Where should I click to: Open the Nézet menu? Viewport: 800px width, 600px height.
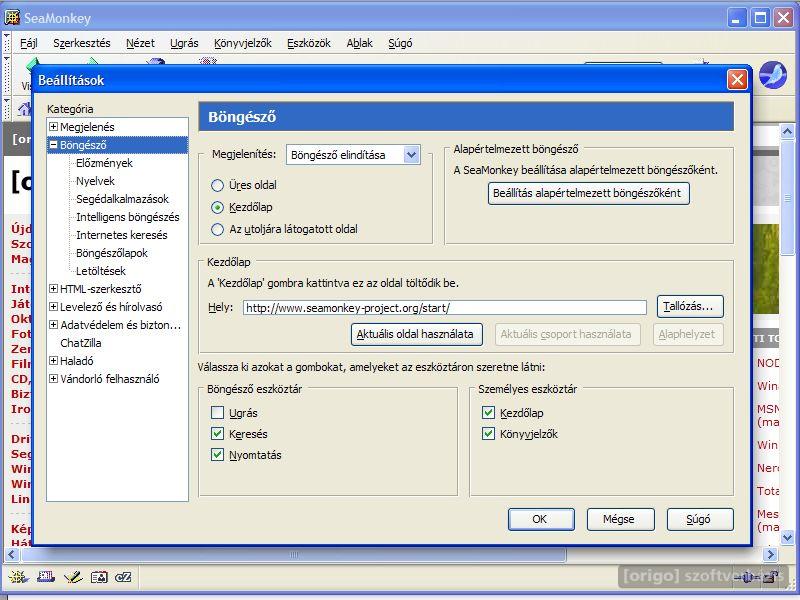pos(140,43)
